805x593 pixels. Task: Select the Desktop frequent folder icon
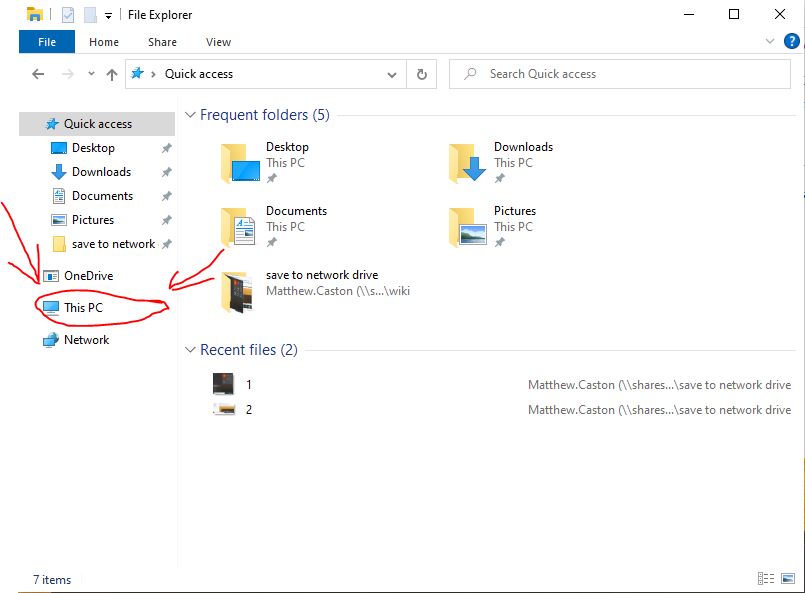[x=240, y=163]
